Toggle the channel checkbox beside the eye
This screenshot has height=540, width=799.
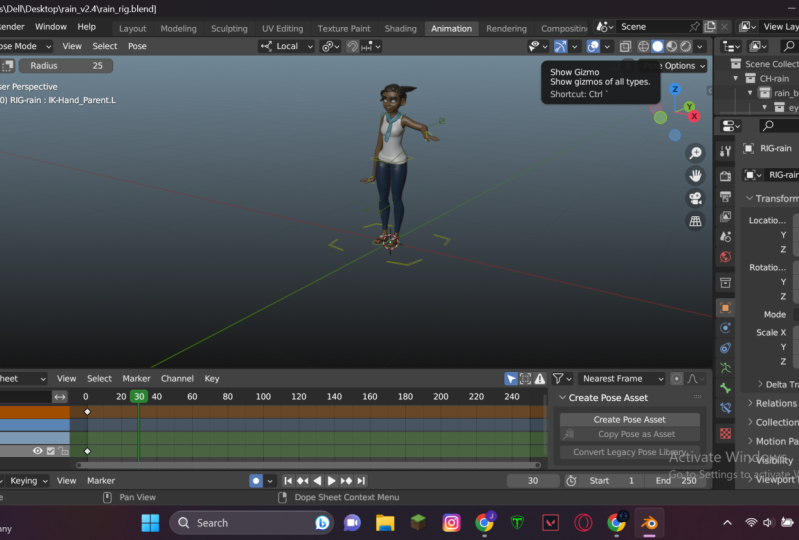coord(50,451)
